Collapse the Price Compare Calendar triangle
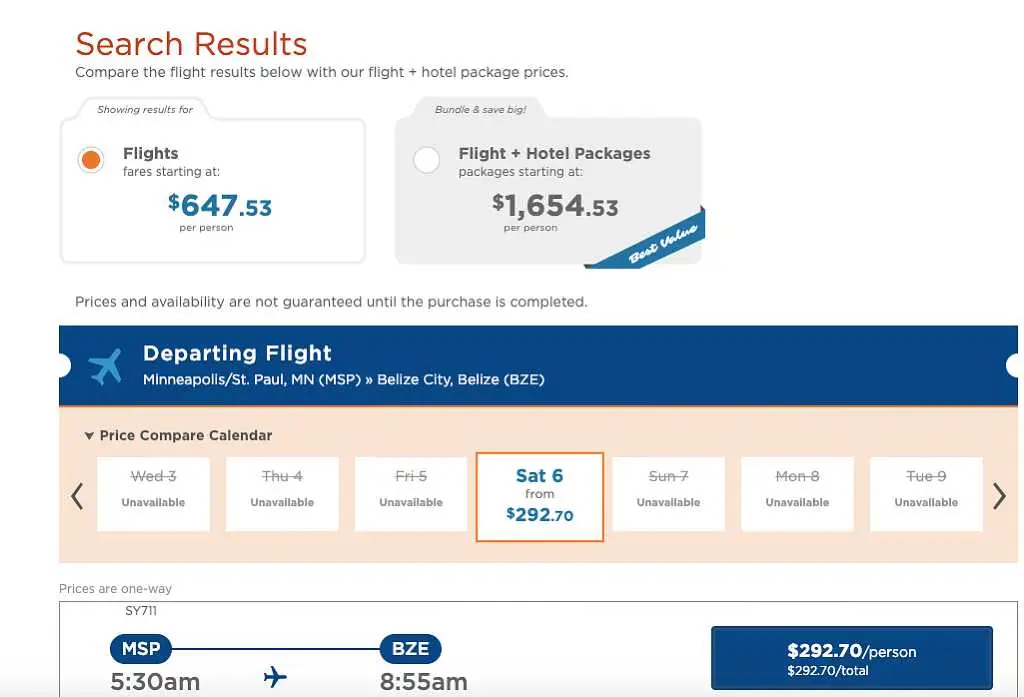1024x697 pixels. tap(89, 436)
